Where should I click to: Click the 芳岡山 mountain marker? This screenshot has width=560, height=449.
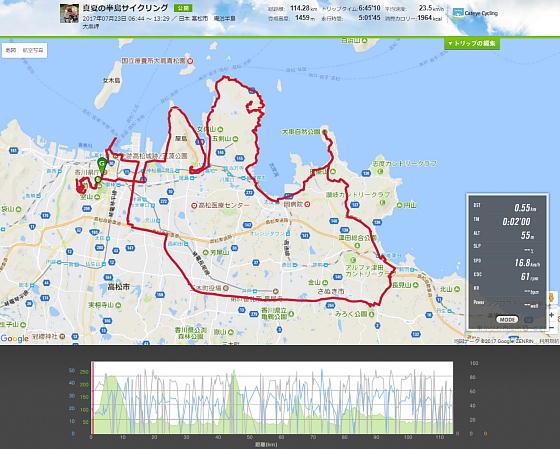point(205,252)
